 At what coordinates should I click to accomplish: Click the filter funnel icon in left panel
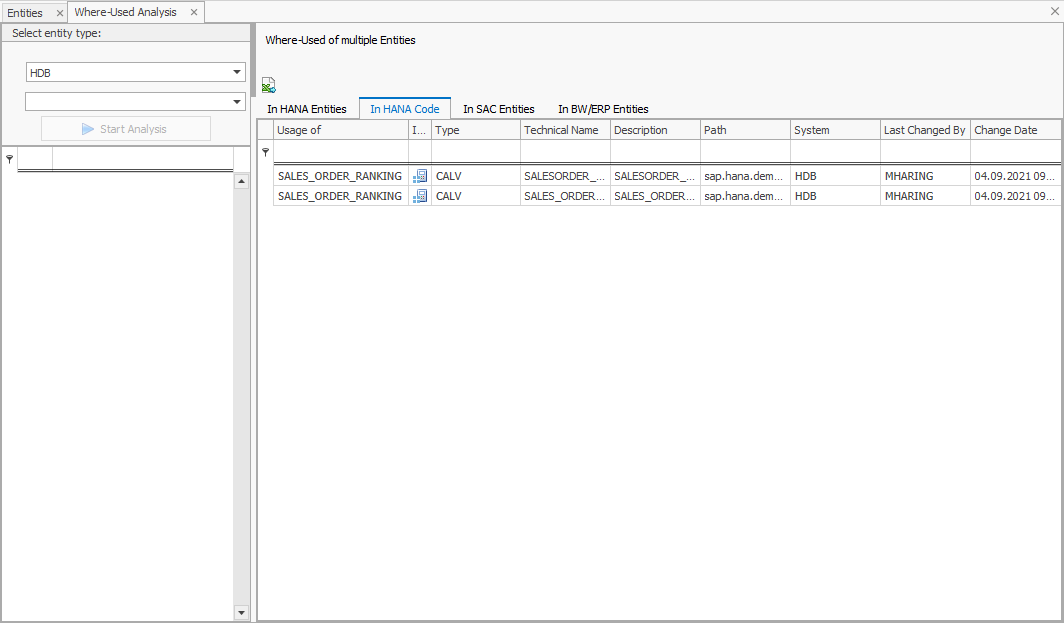[x=9, y=158]
